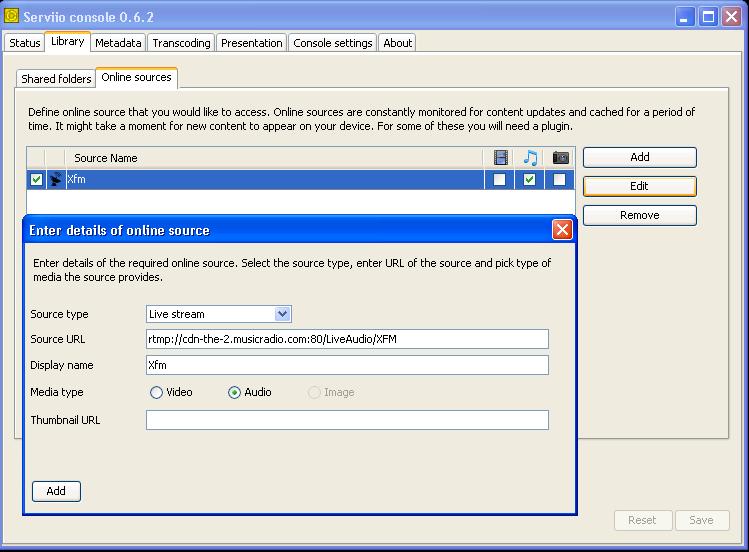The width and height of the screenshot is (749, 552).
Task: Enable the video checkbox in Xfm row
Action: [500, 180]
